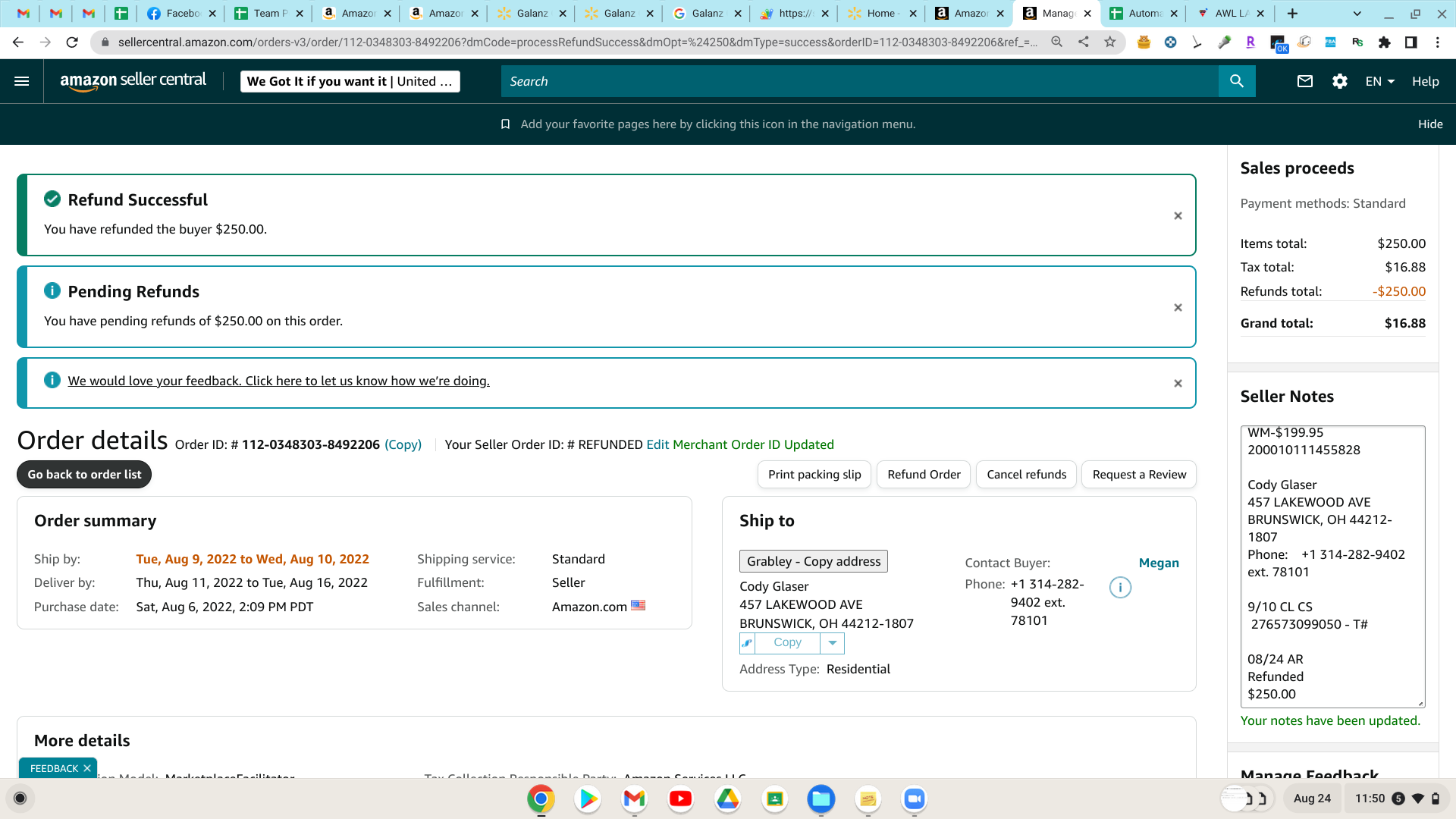
Task: Open the Help menu item
Action: pos(1425,81)
